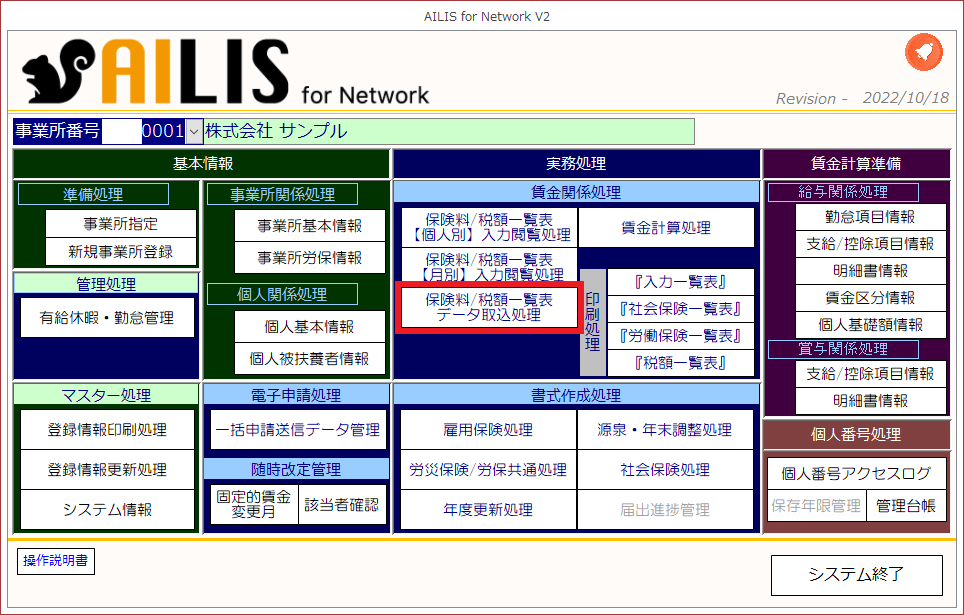The image size is (964, 615).
Task: Open 新規事業所登録
Action: point(120,251)
